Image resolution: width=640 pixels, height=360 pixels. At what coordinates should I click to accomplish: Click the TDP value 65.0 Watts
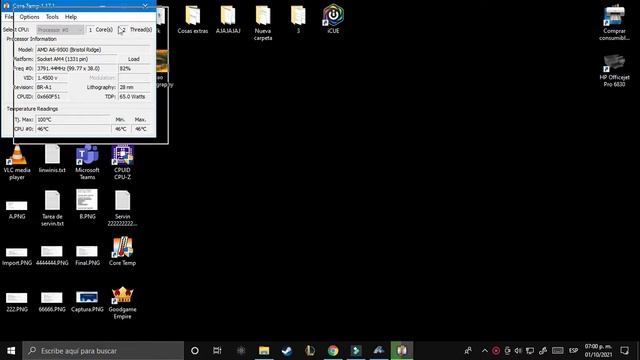(134, 97)
